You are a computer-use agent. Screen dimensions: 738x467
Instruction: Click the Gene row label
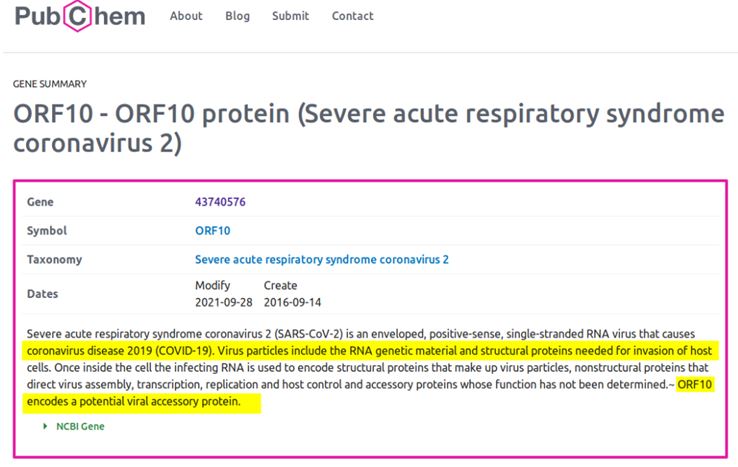click(40, 202)
